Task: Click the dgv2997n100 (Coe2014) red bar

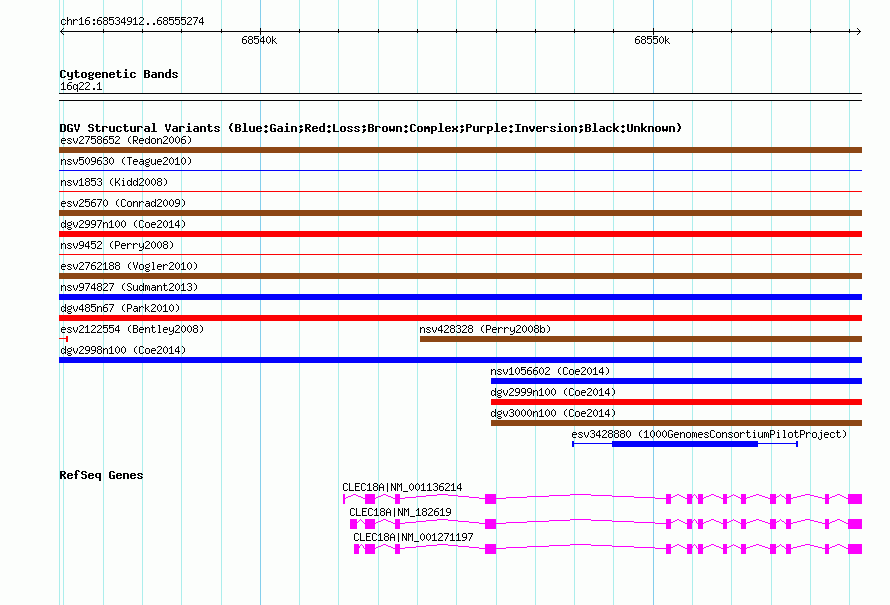Action: (460, 234)
